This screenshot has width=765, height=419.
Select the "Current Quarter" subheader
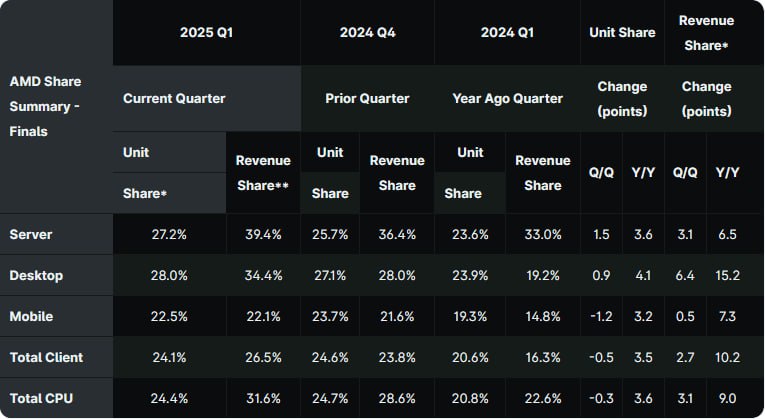pos(174,99)
